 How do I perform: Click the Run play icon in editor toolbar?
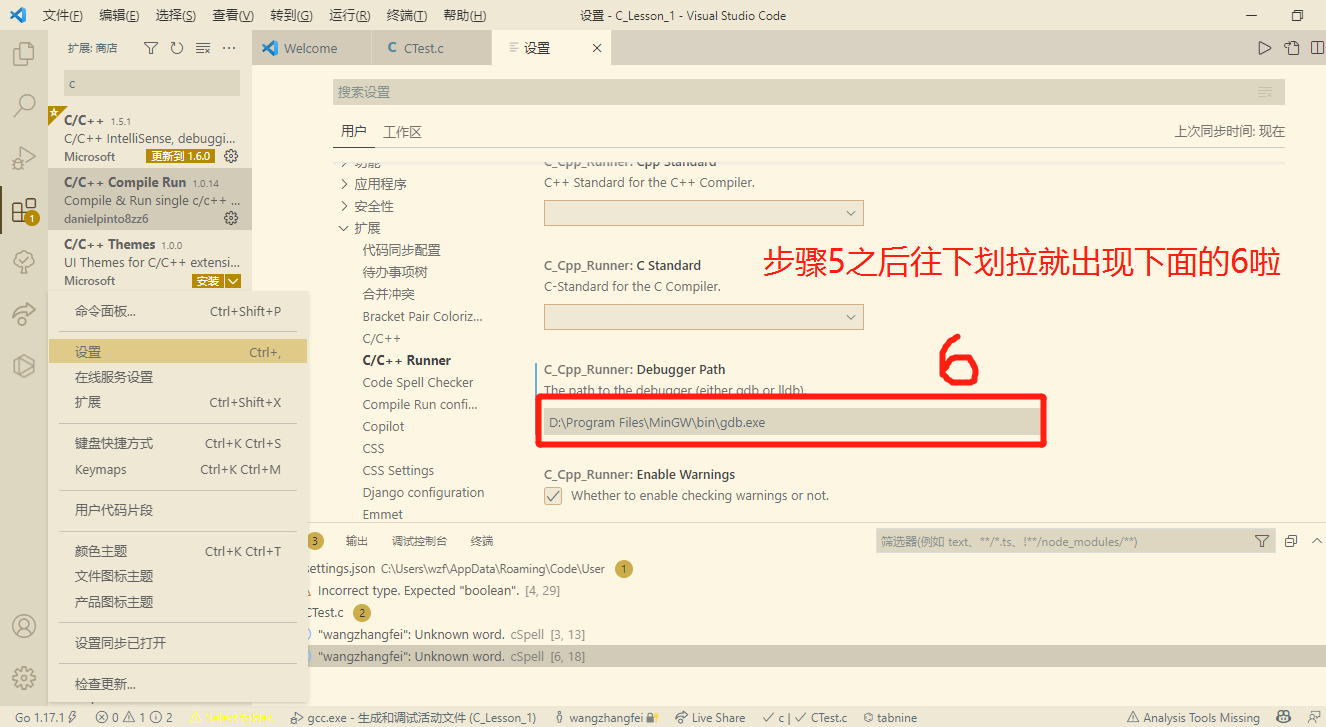click(1265, 48)
